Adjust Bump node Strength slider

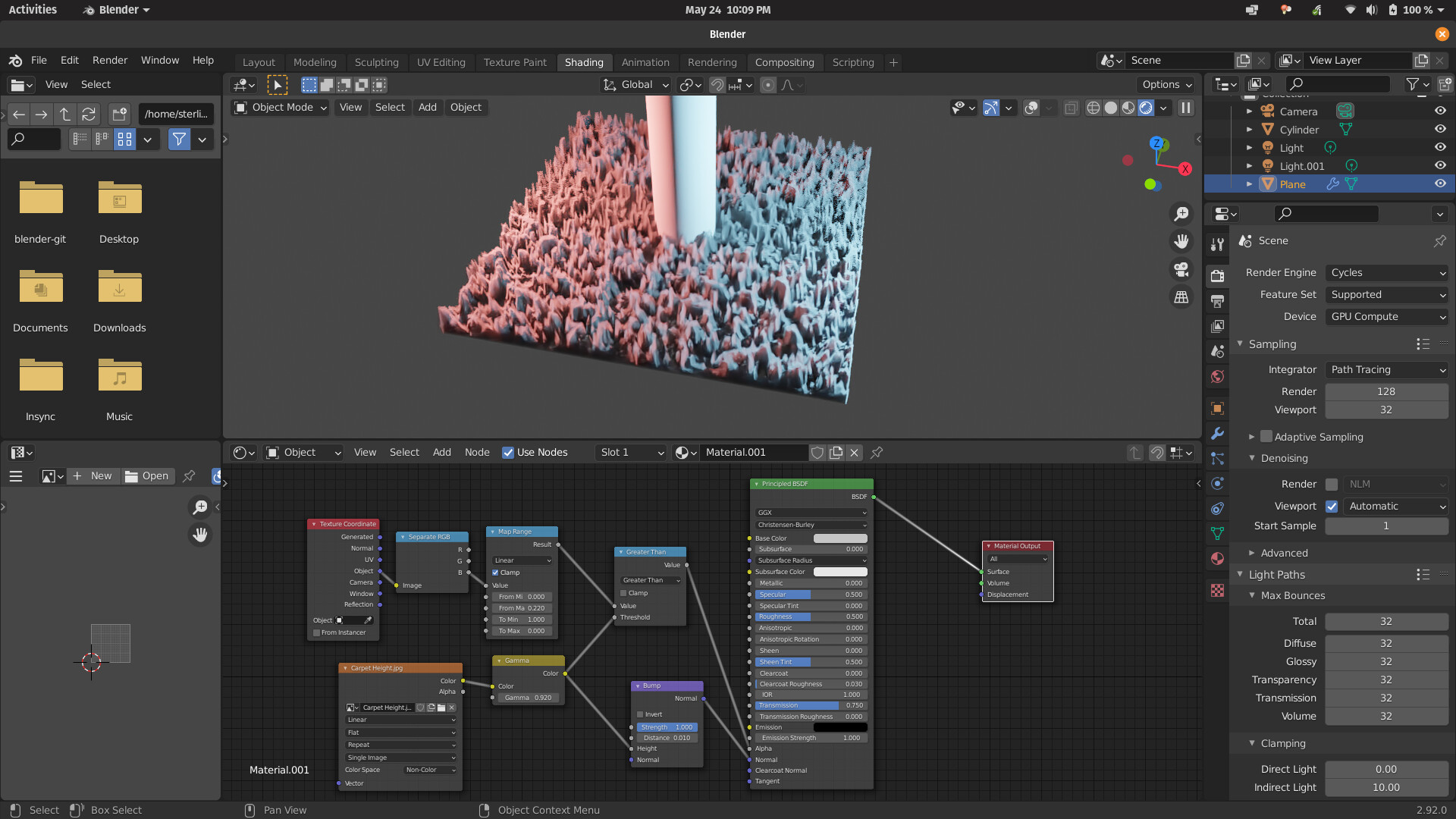coord(666,727)
